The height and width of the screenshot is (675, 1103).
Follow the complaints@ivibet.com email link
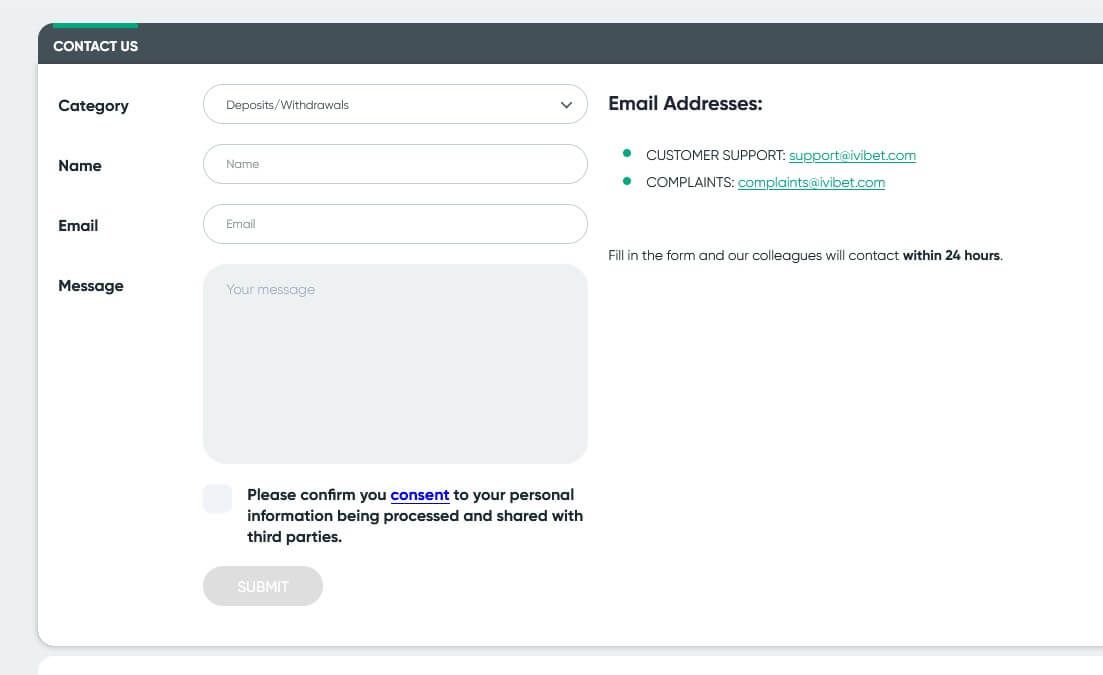pos(811,183)
